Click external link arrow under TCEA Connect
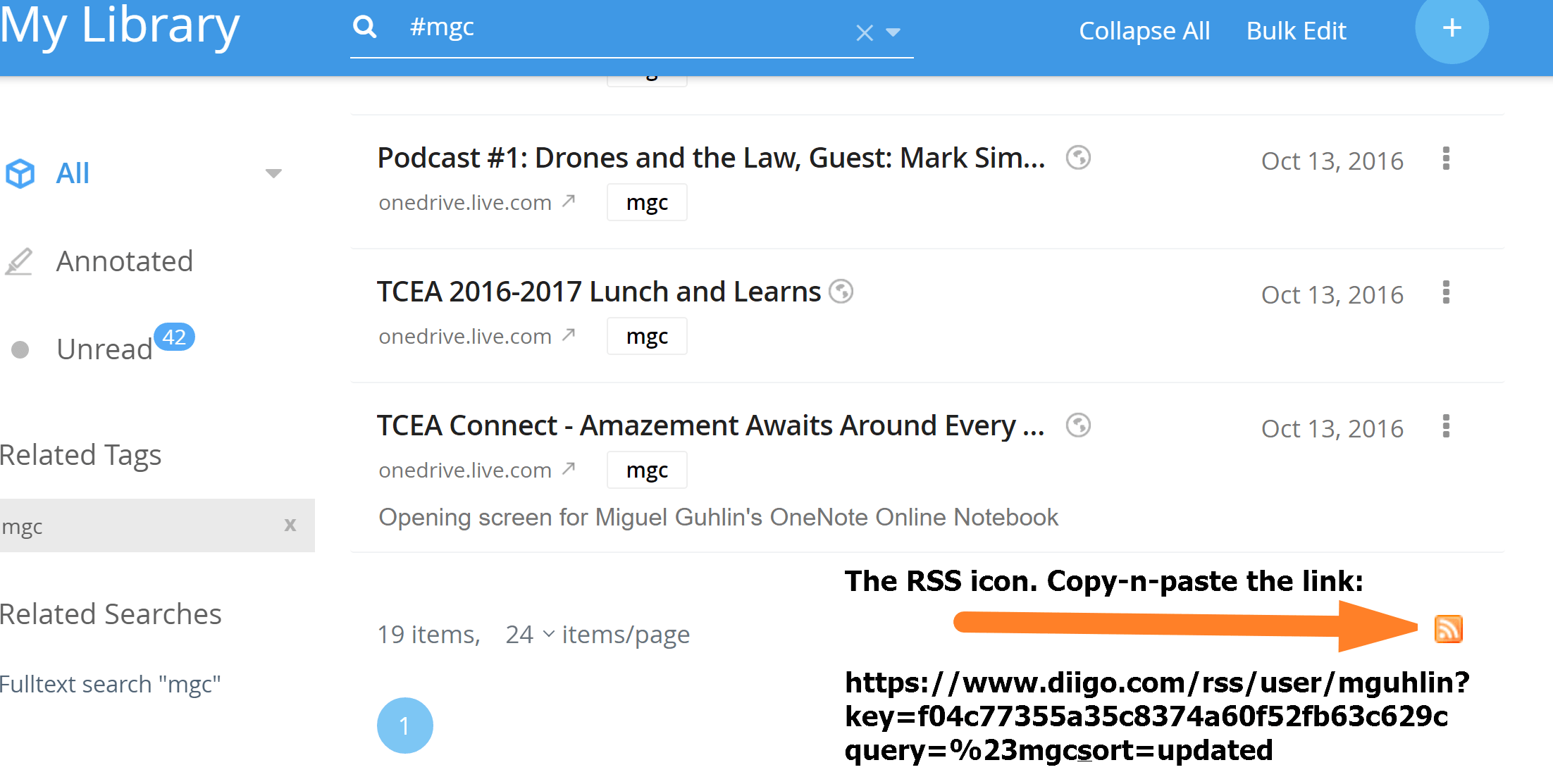Viewport: 1553px width, 784px height. [x=569, y=469]
